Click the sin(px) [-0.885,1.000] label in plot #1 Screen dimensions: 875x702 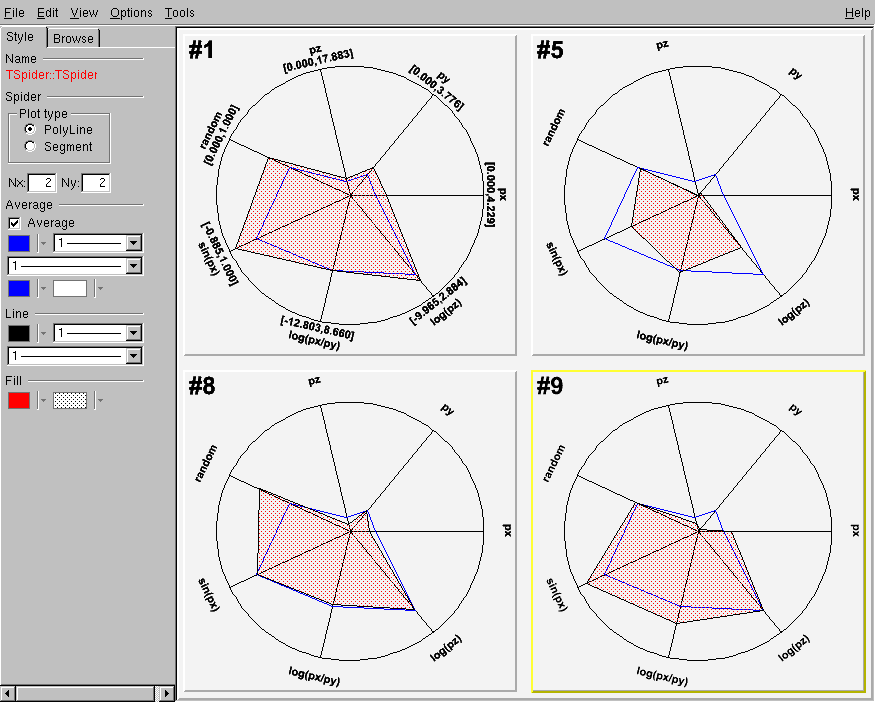(x=218, y=255)
